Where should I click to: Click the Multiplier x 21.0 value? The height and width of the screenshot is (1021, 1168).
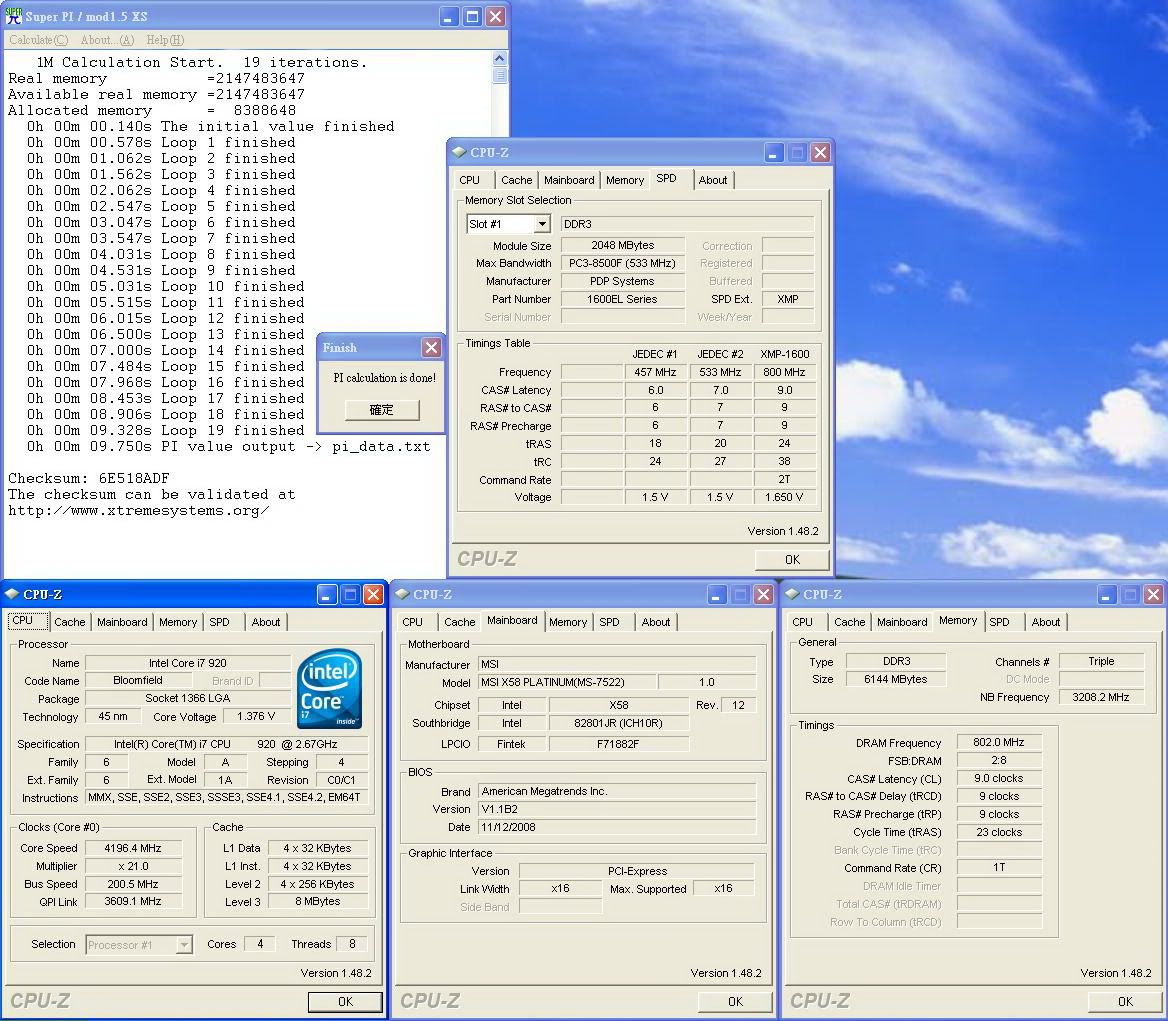[x=133, y=866]
